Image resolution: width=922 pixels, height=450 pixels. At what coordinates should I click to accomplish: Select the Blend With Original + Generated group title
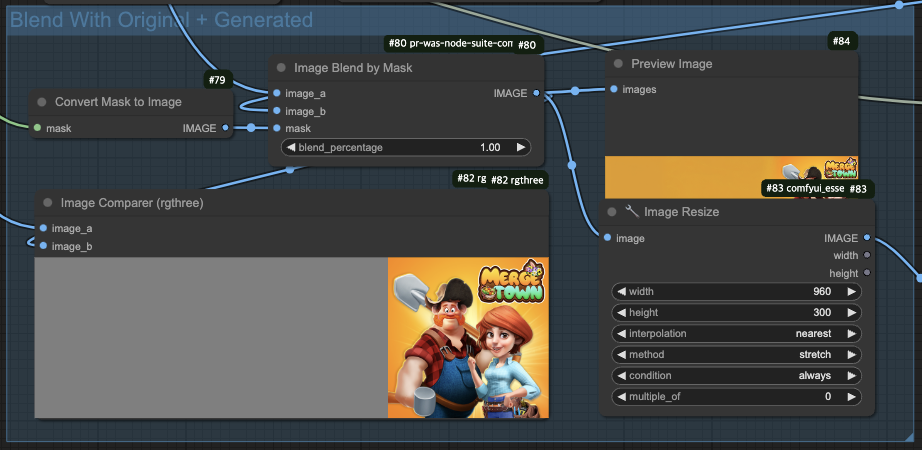point(161,20)
